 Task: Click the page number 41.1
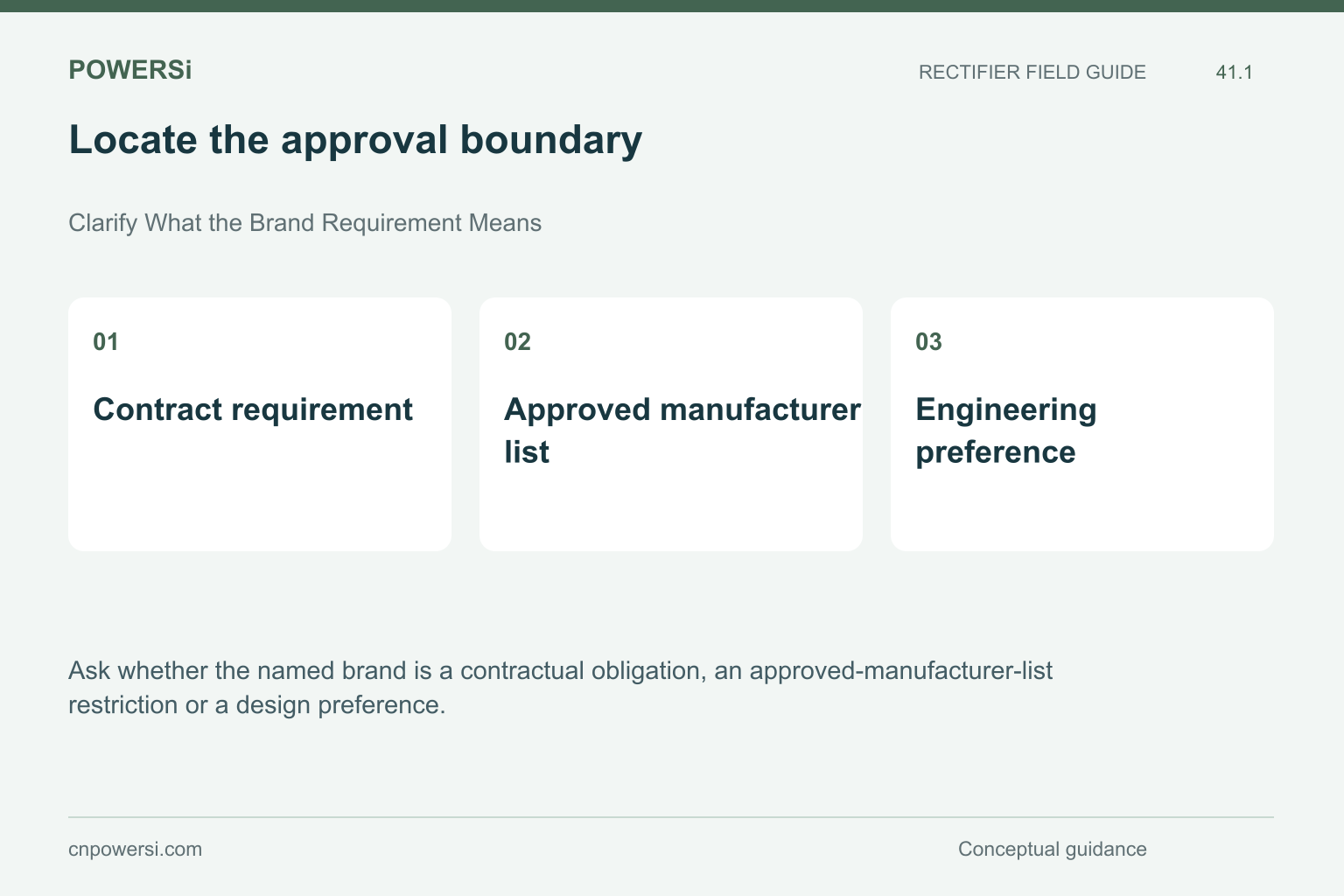point(1234,73)
